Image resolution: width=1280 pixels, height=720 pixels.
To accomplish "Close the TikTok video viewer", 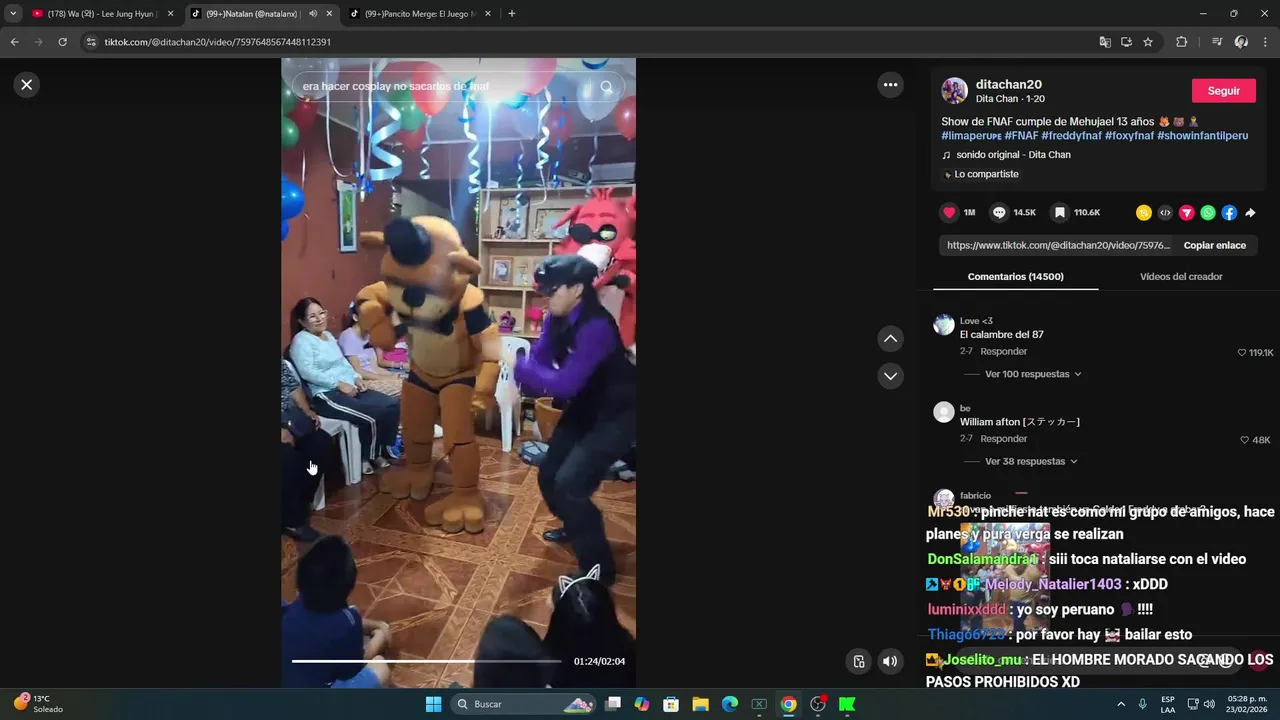I will pyautogui.click(x=27, y=85).
